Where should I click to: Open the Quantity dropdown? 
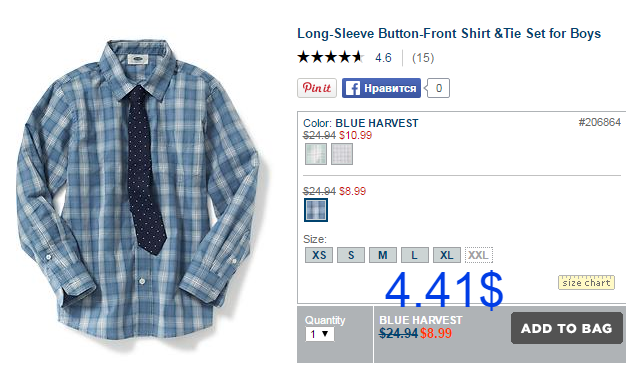point(319,334)
